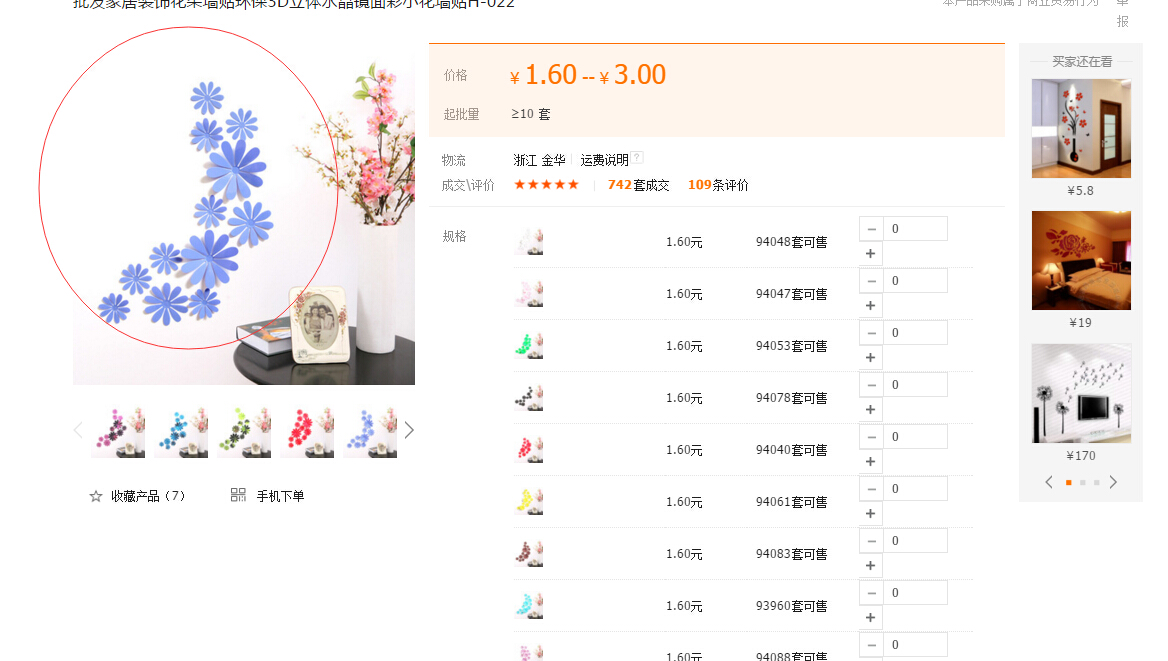Choose the cyan flower color variant swatch
The height and width of the screenshot is (661, 1168).
529,606
